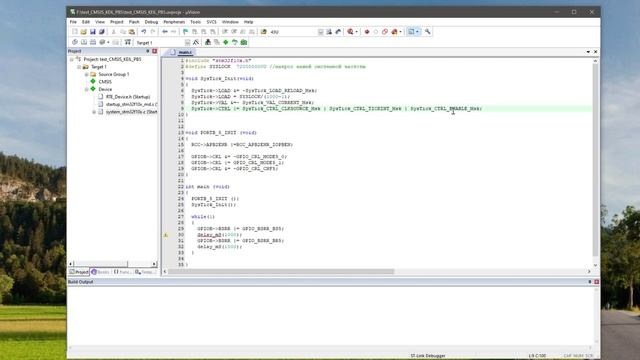The height and width of the screenshot is (360, 640).
Task: Click the editor horizontal scrollbar thumb
Action: (x=281, y=271)
